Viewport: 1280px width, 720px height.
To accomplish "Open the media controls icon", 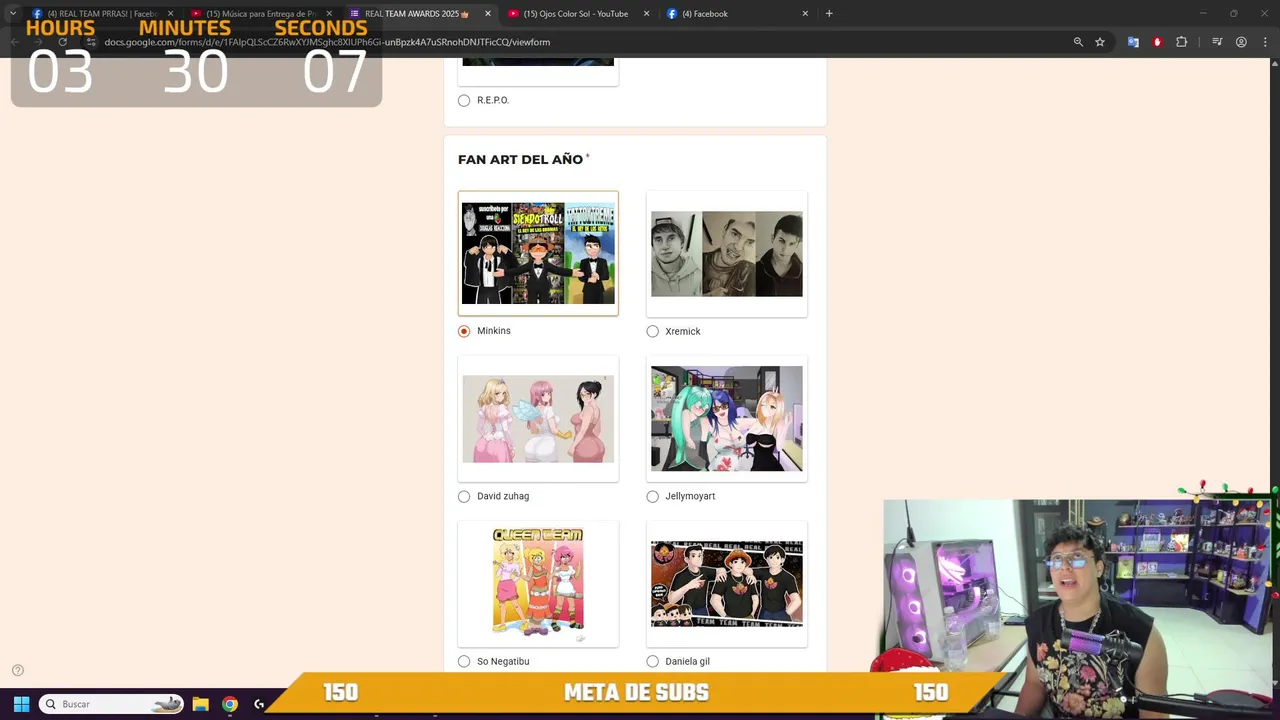I will (x=1217, y=42).
